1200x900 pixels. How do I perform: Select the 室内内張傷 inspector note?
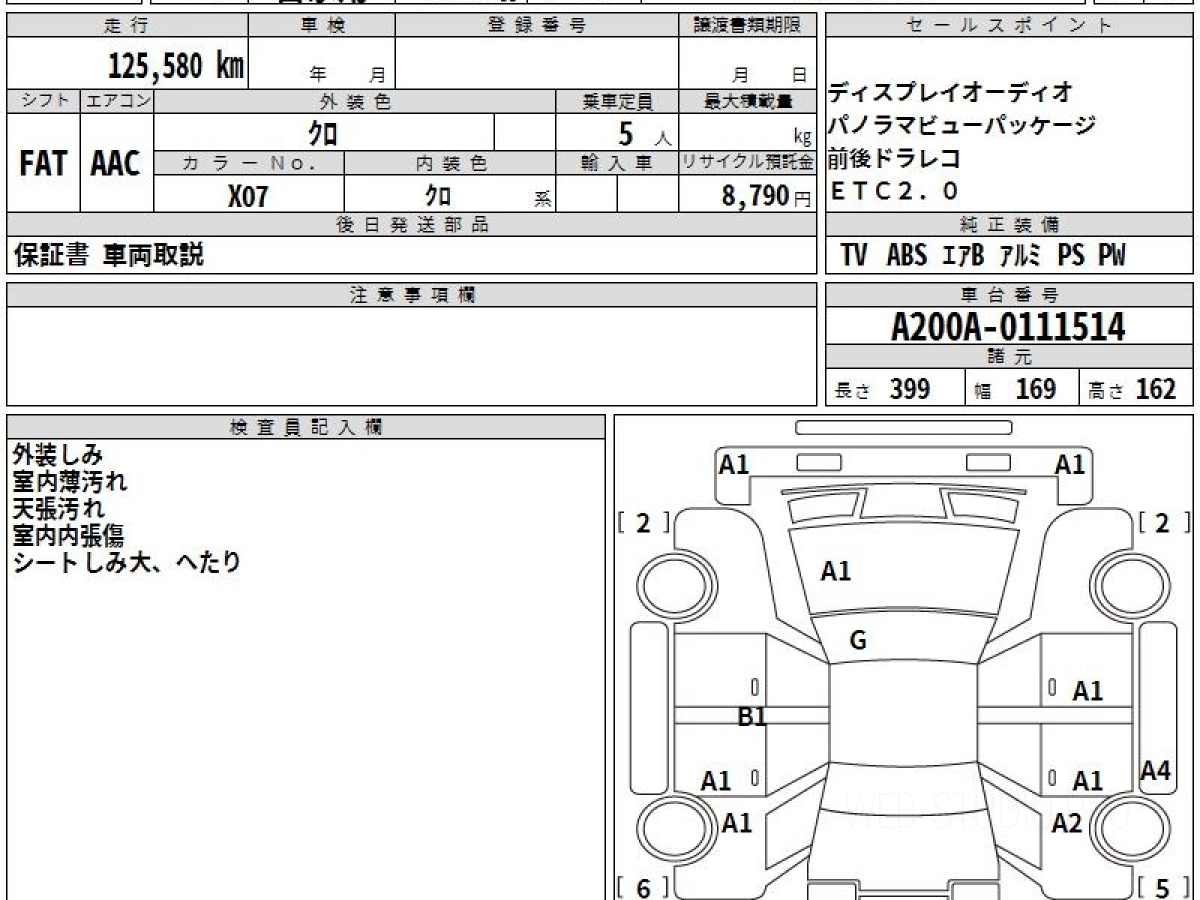70,536
